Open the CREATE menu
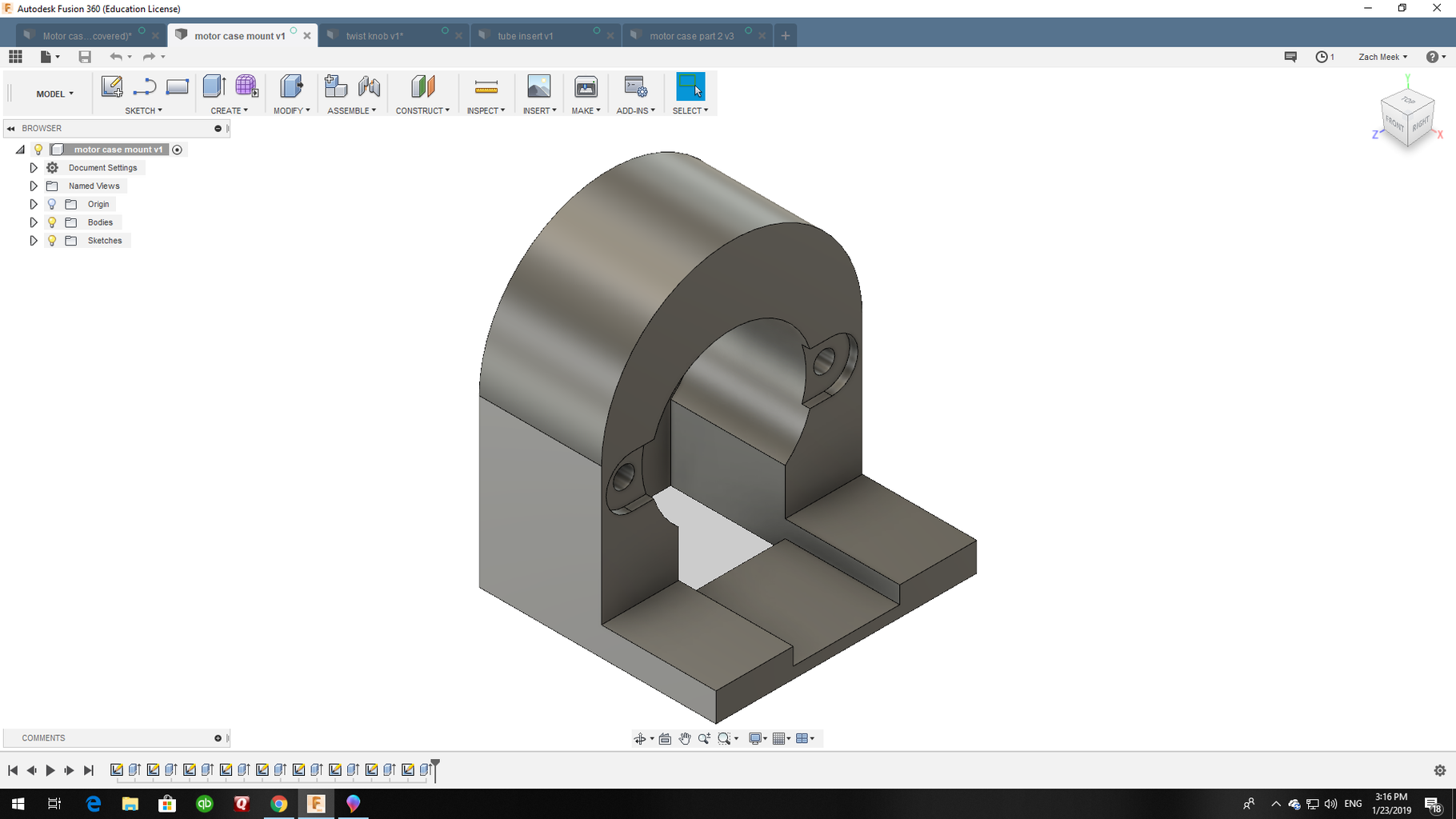The image size is (1456, 819). pos(229,110)
